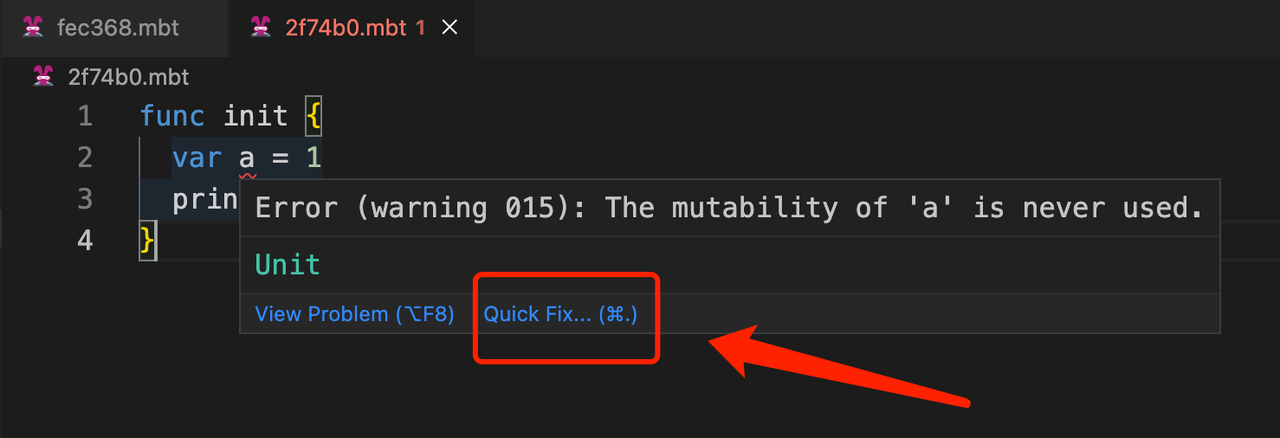Click the Quick Fix... link
Viewport: 1280px width, 438px height.
click(560, 314)
